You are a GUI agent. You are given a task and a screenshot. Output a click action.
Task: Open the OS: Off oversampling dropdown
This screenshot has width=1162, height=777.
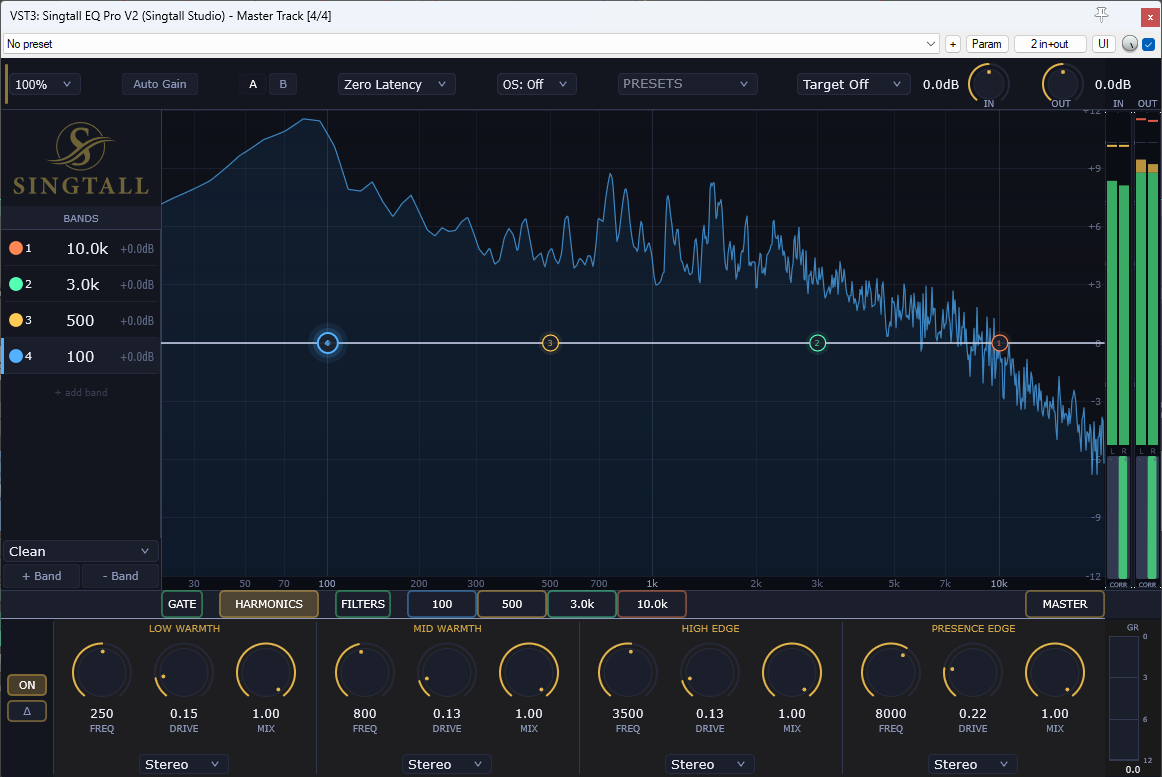point(536,84)
